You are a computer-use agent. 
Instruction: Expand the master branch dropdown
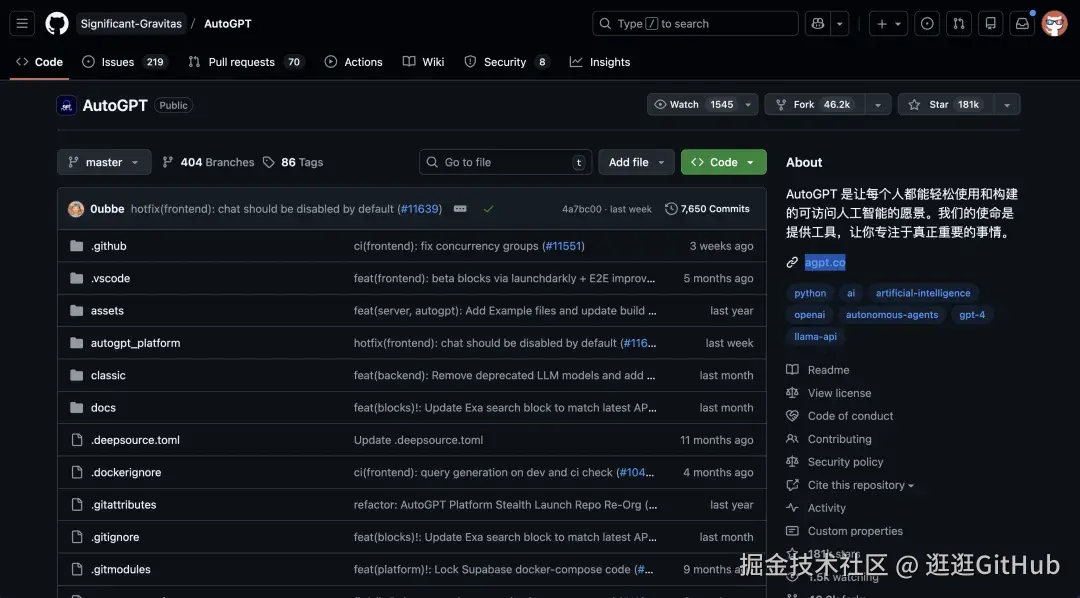point(104,162)
